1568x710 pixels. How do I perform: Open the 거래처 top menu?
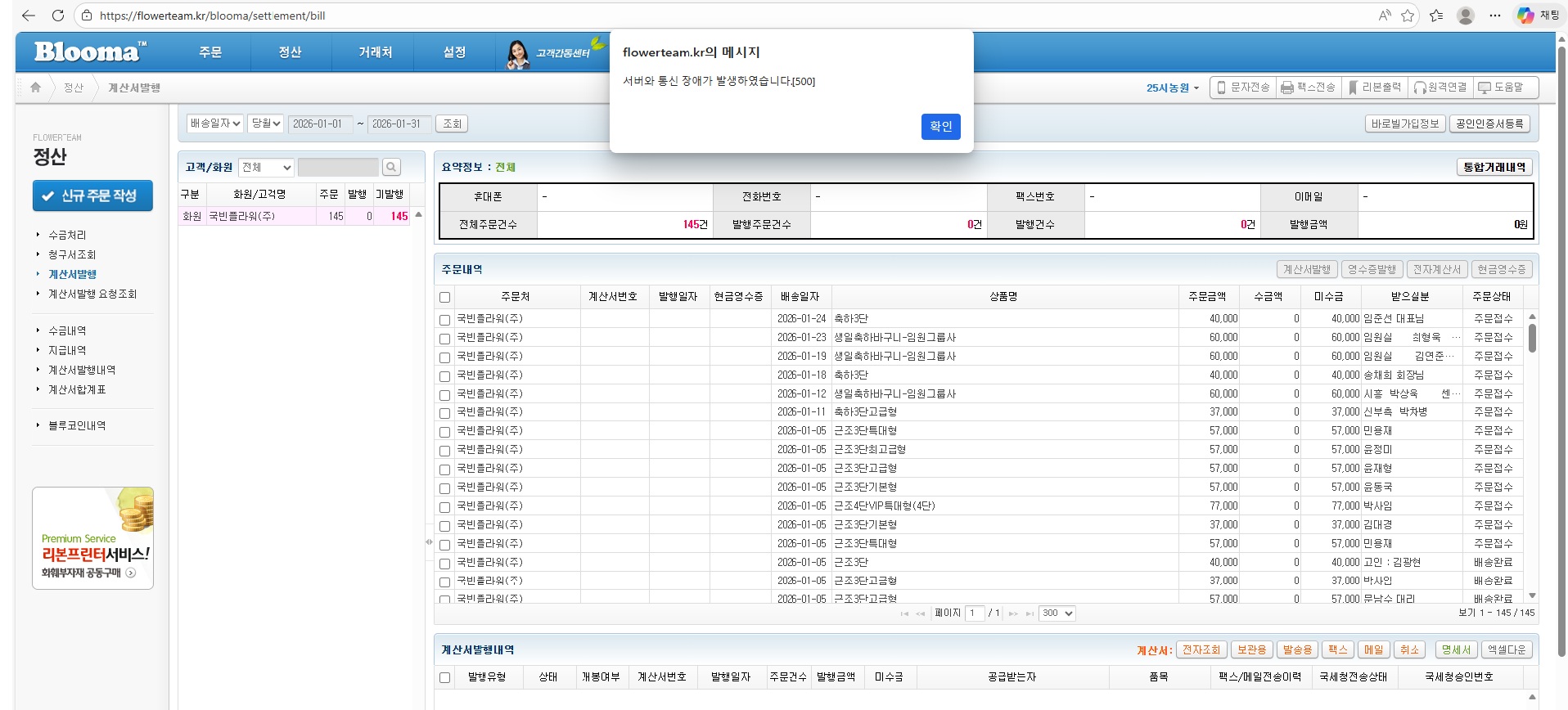pos(376,52)
